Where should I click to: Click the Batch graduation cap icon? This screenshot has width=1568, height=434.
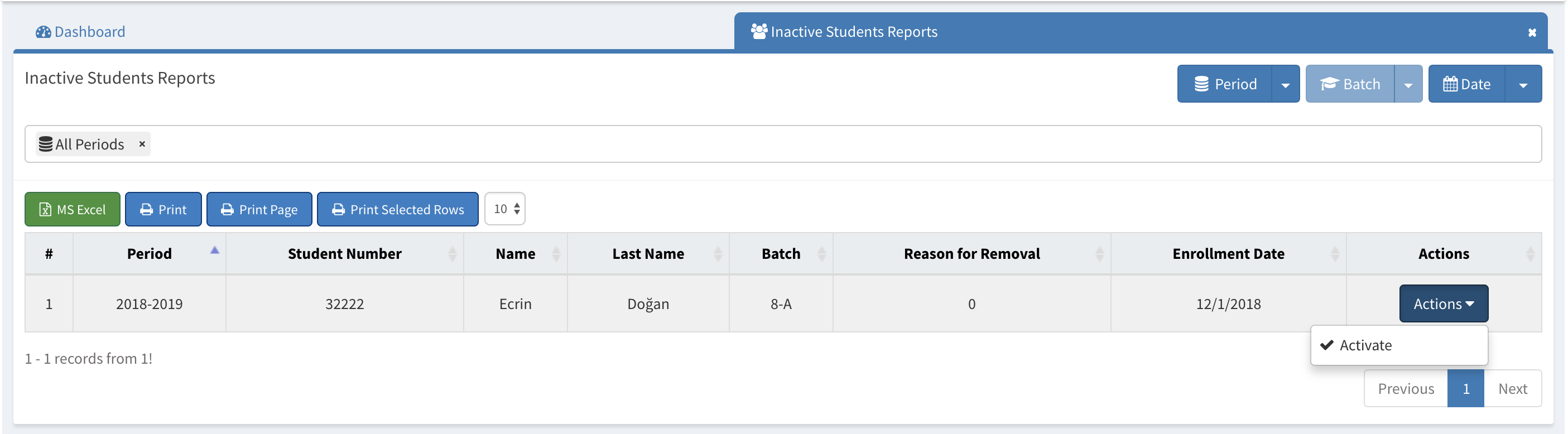[1329, 84]
